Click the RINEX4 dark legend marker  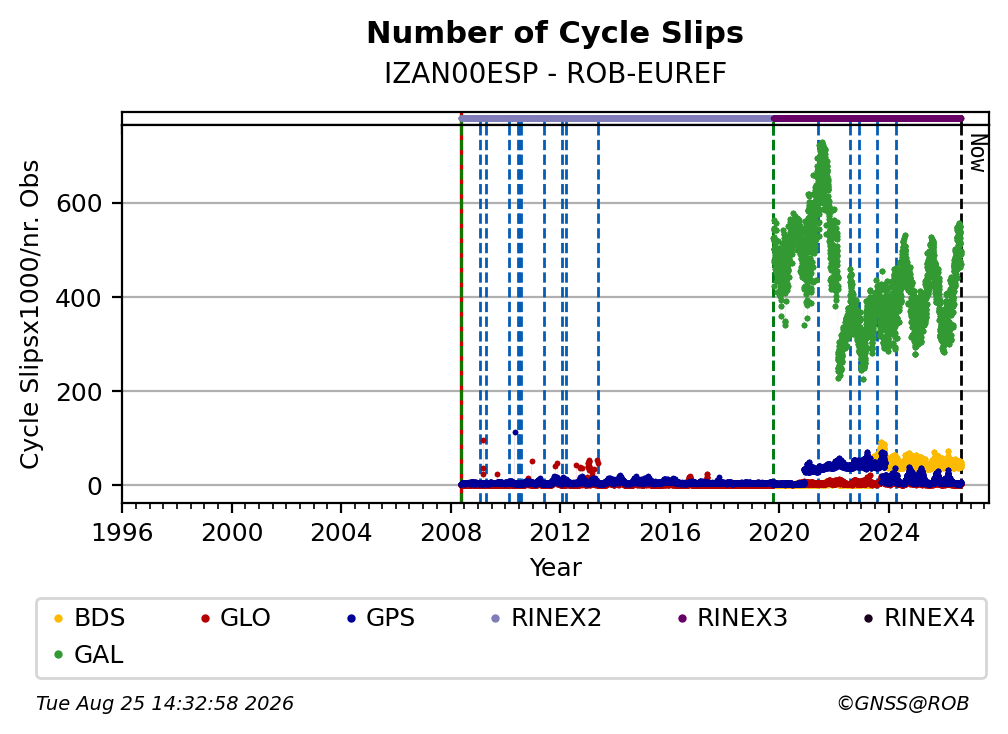pyautogui.click(x=868, y=619)
